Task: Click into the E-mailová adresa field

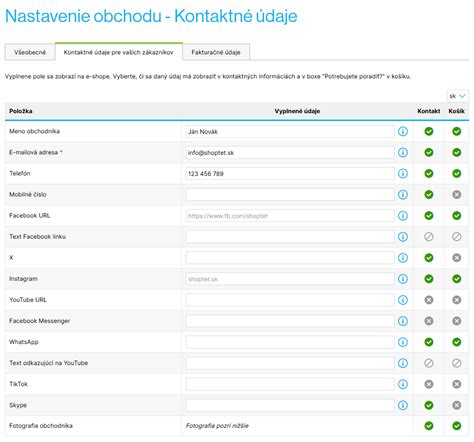Action: (x=290, y=152)
